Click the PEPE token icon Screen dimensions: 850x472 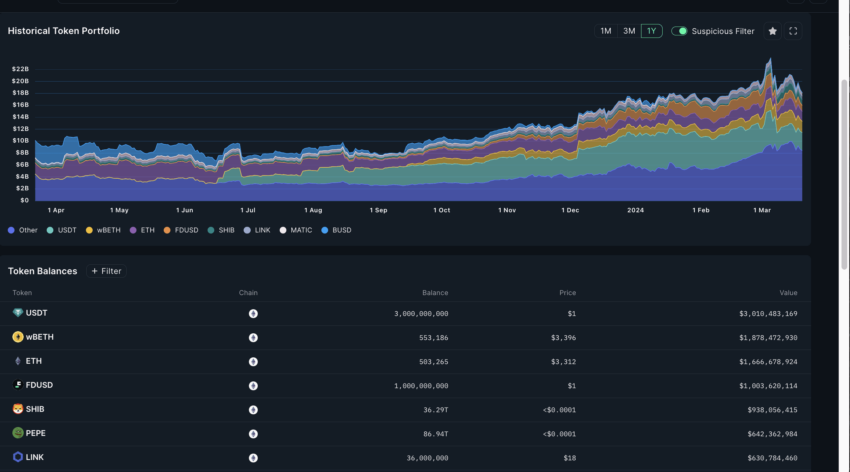17,433
